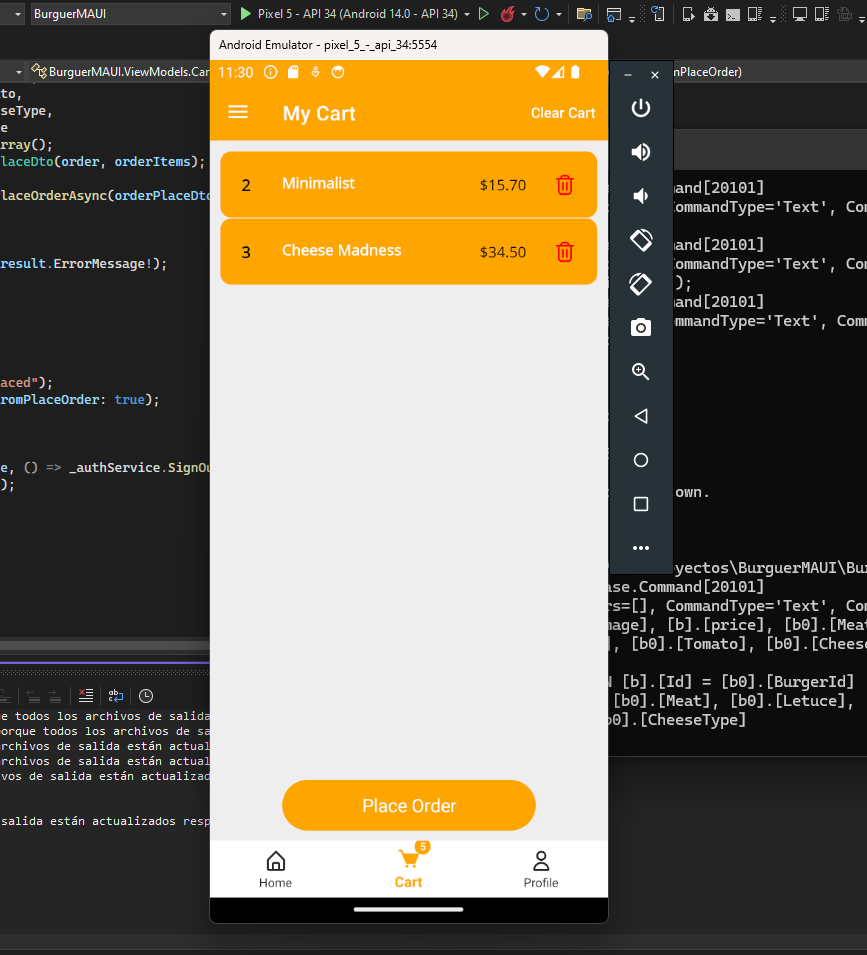Click the information icon in the phone status bar

click(270, 72)
